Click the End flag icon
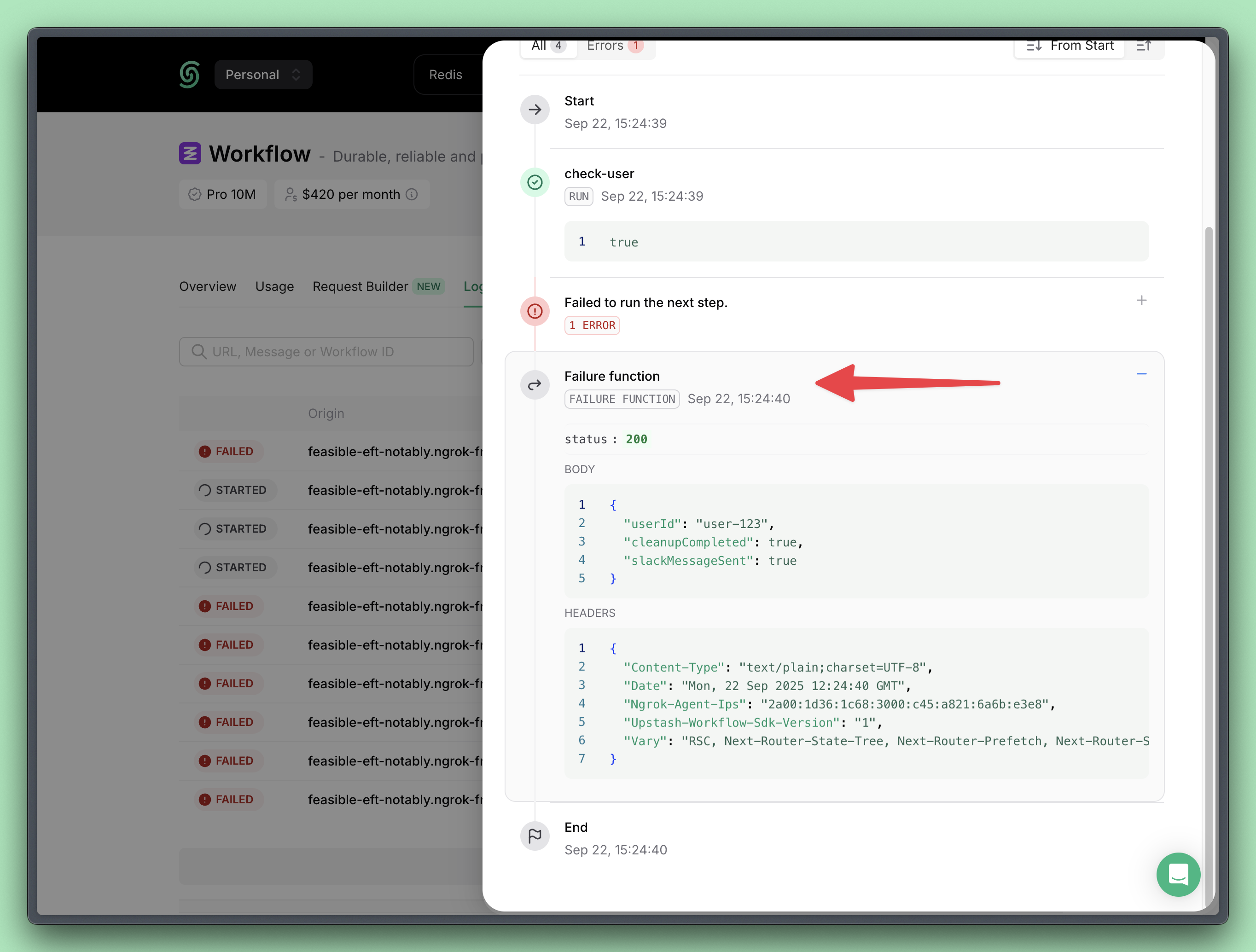 point(535,836)
